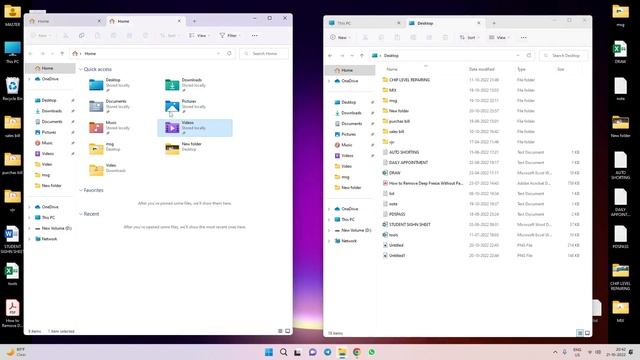
Task: Select How to Remove PDF desktop icon
Action: coord(12,313)
